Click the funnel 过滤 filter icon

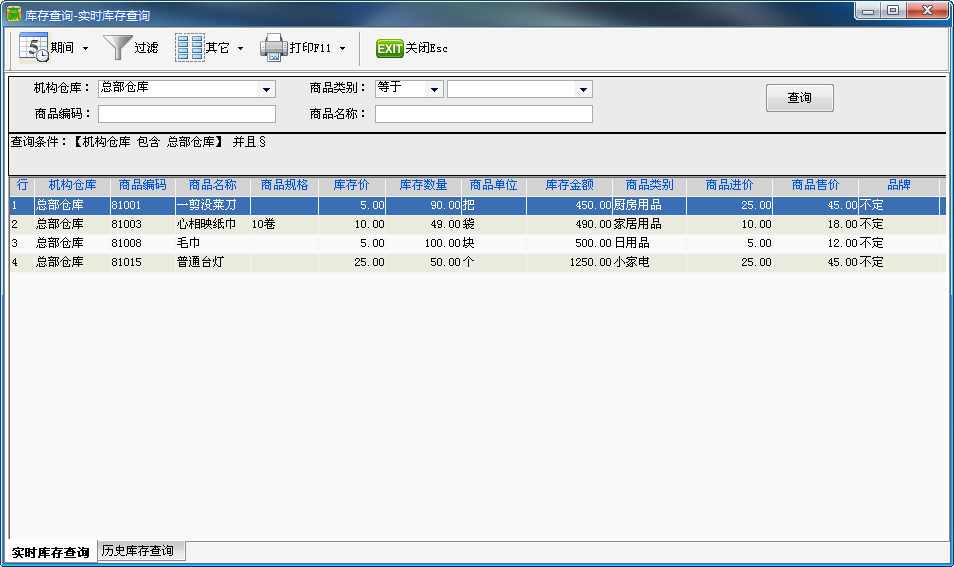point(118,48)
